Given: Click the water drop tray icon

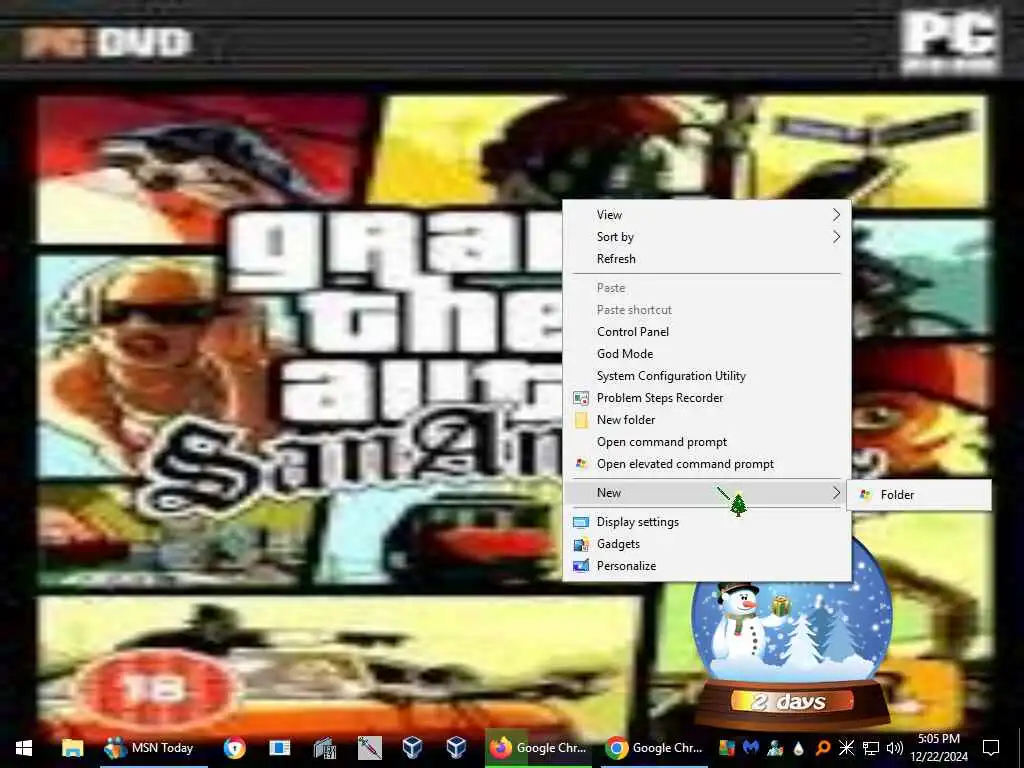Looking at the screenshot, I should click(x=798, y=748).
